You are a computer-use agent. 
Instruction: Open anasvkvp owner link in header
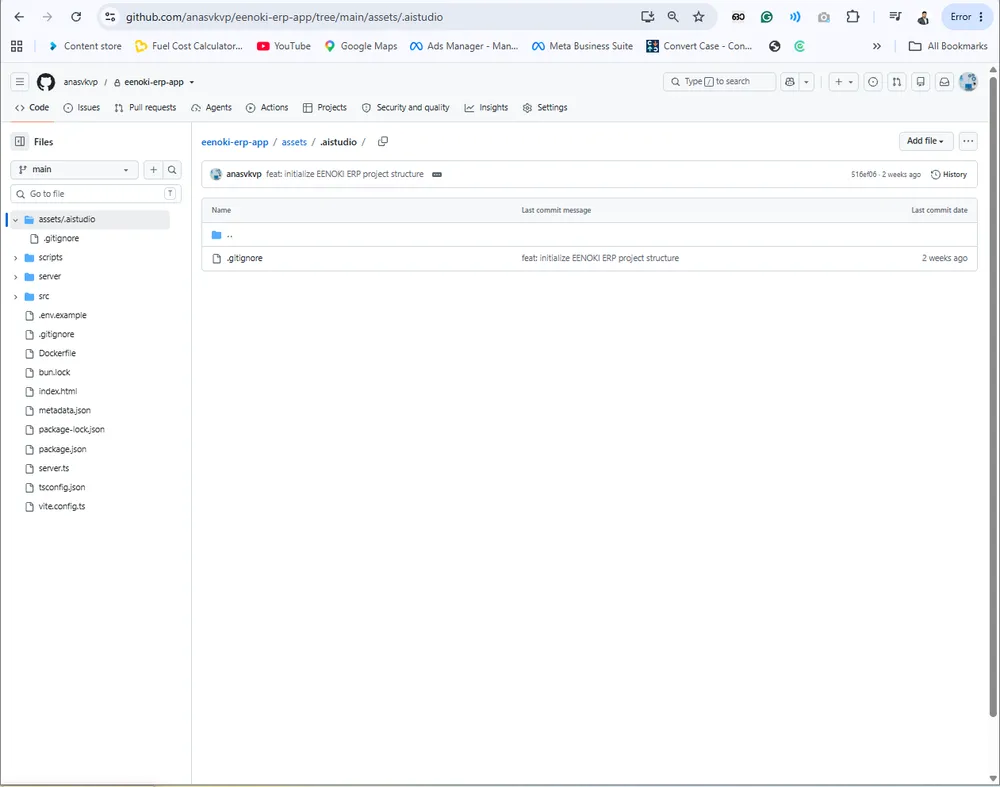80,82
